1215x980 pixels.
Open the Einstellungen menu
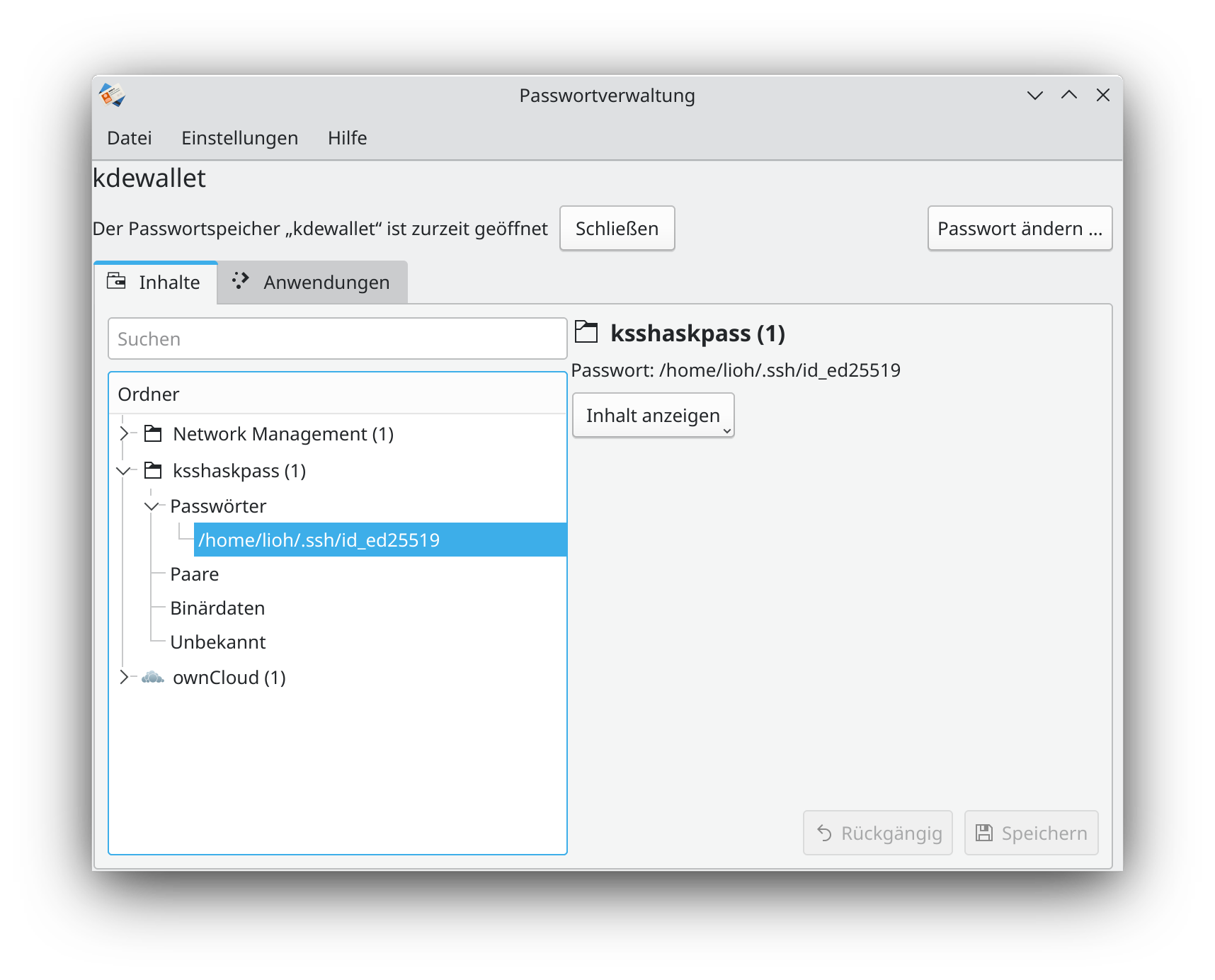239,138
